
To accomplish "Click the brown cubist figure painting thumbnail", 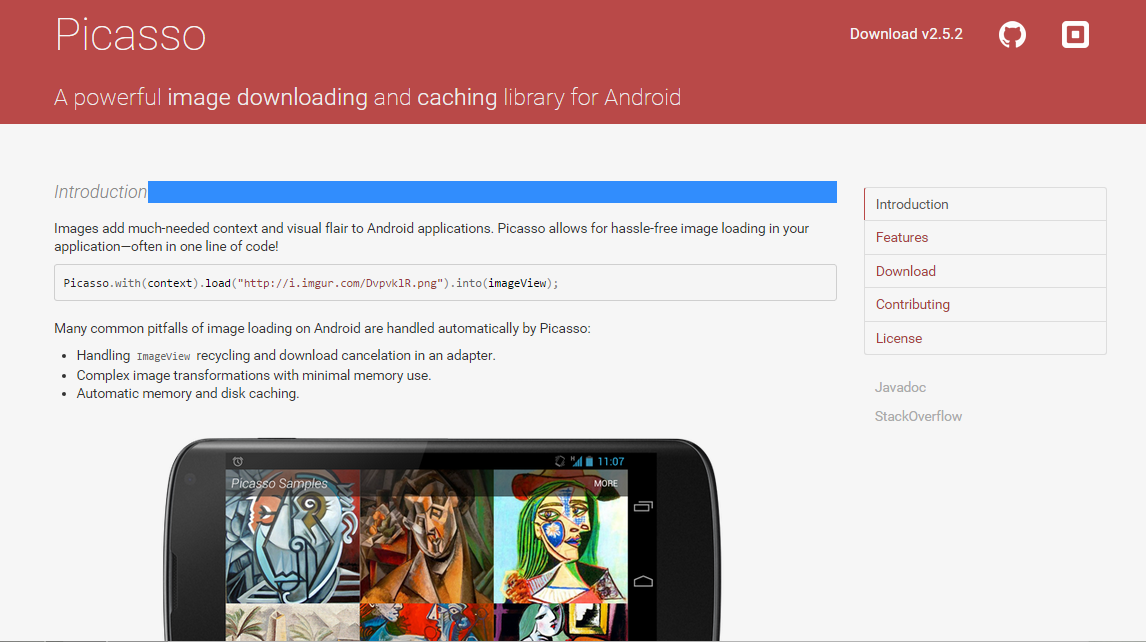I will tap(427, 536).
